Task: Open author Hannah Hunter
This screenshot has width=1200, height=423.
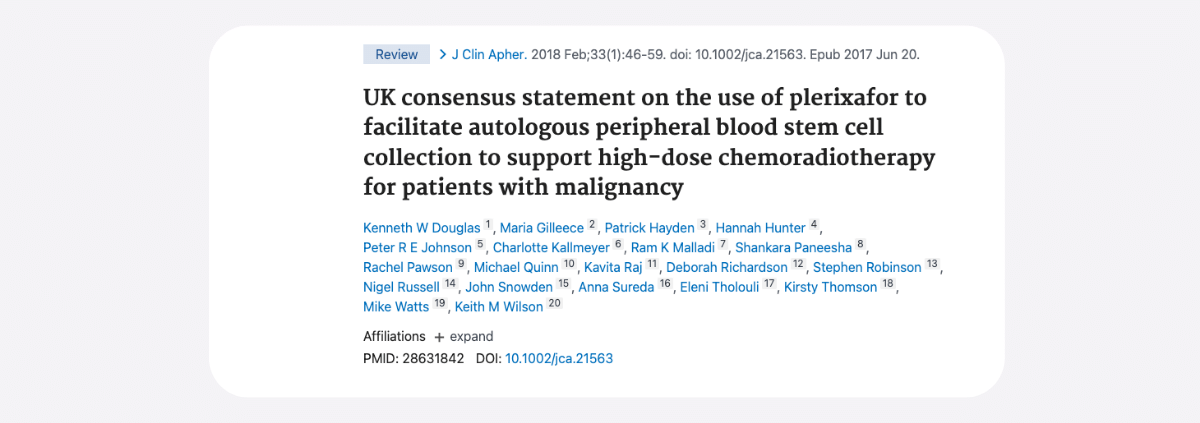Action: (x=761, y=227)
